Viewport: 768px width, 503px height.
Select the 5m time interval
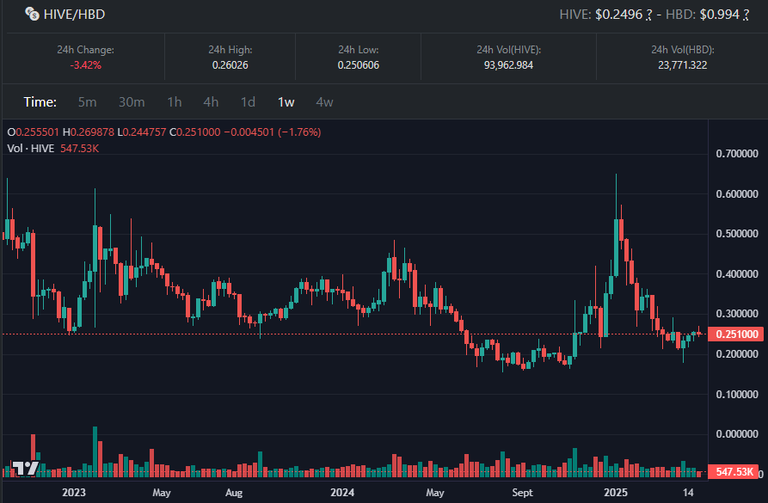[87, 102]
